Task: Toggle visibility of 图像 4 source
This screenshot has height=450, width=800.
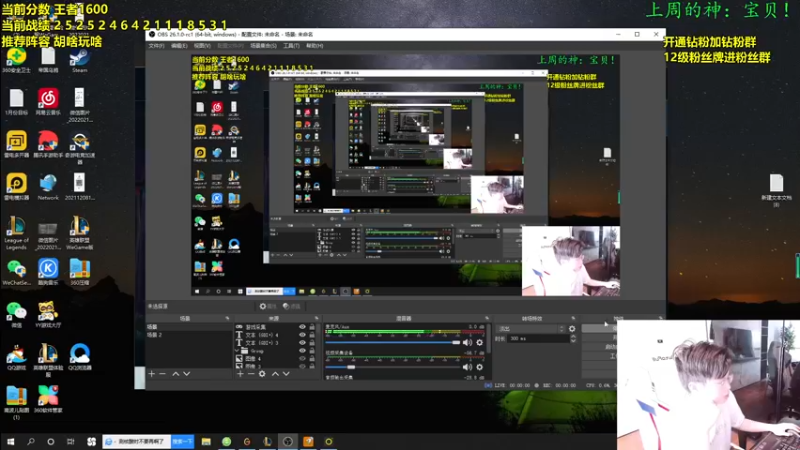Action: 302,359
